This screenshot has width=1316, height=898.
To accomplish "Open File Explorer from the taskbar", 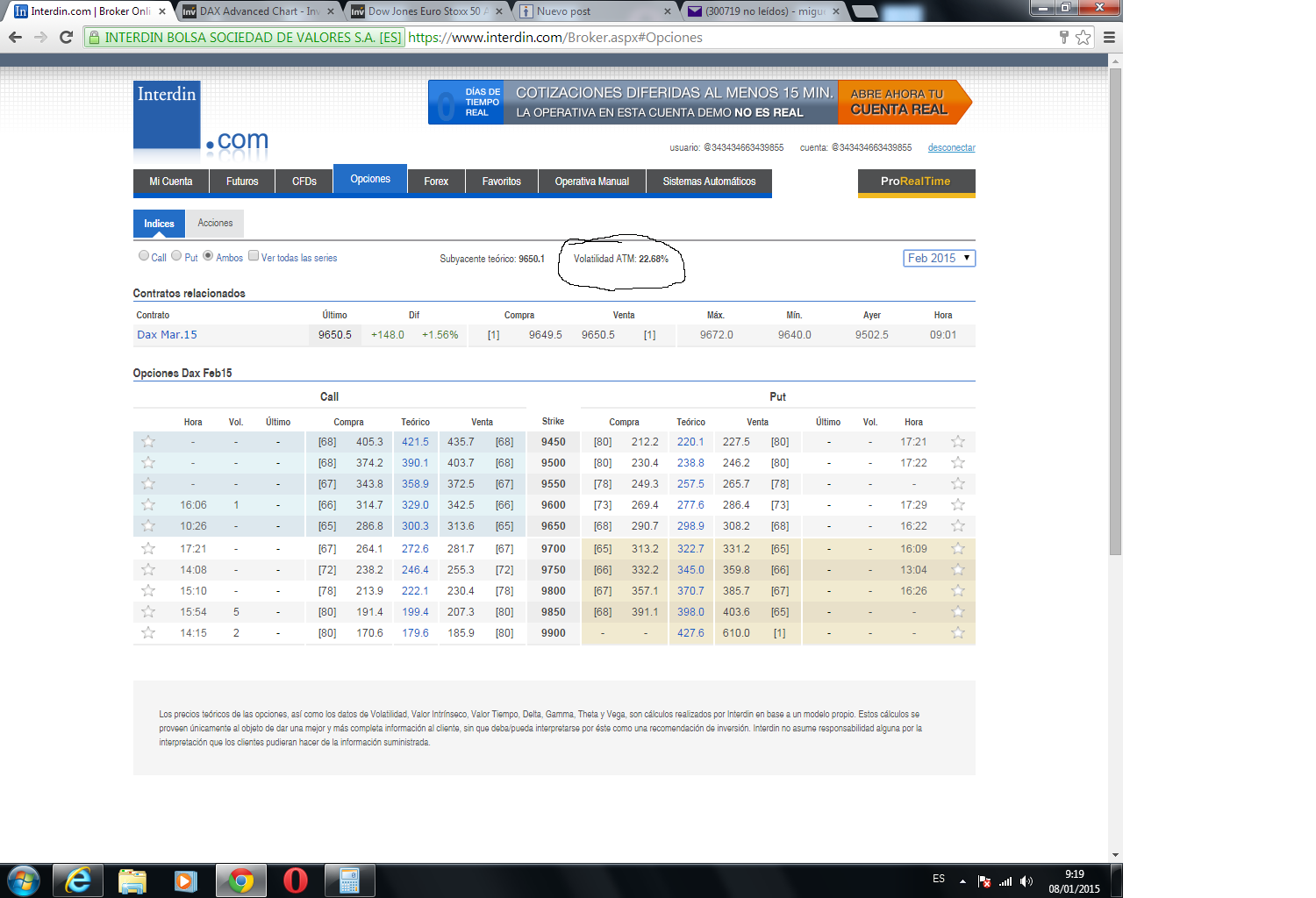I will 132,880.
